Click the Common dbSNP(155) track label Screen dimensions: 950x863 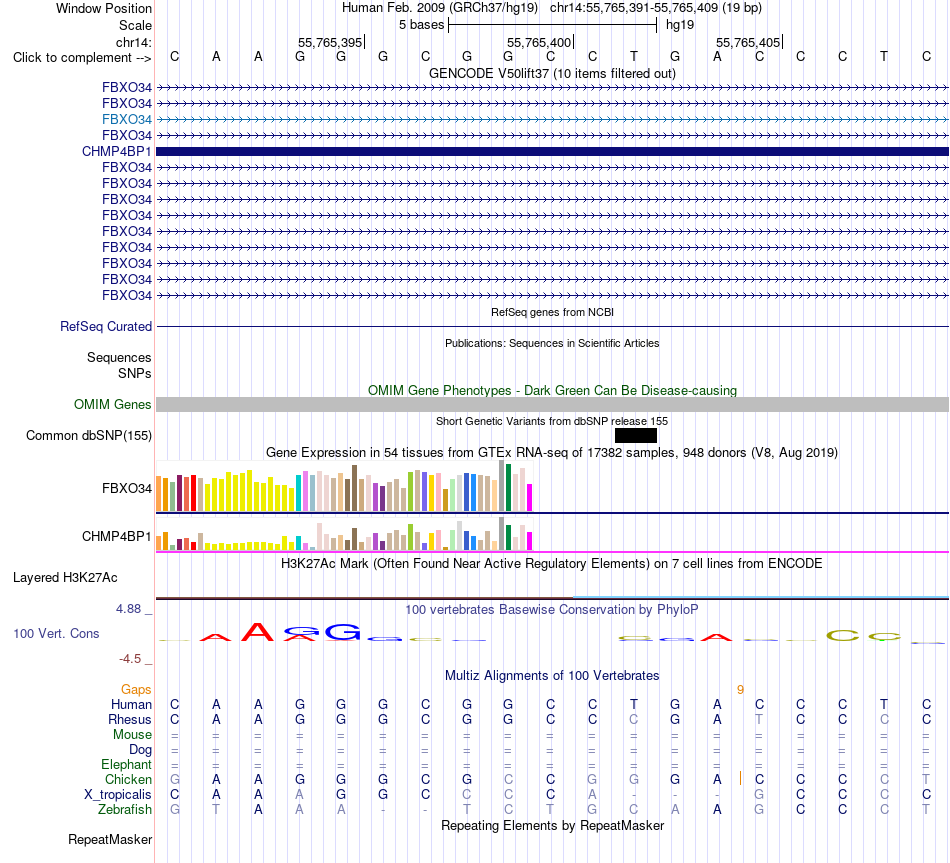(89, 436)
